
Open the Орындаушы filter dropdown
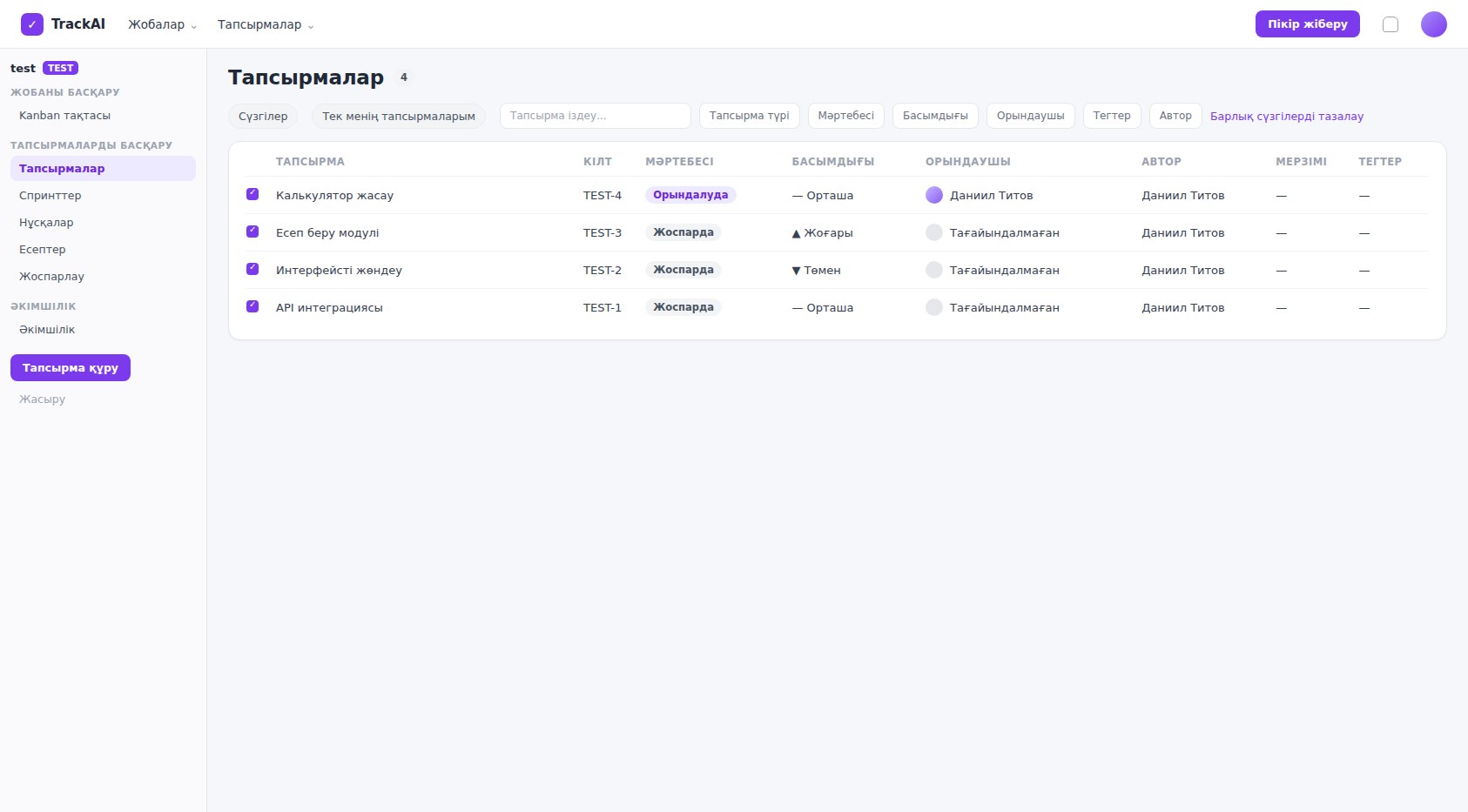pyautogui.click(x=1030, y=116)
